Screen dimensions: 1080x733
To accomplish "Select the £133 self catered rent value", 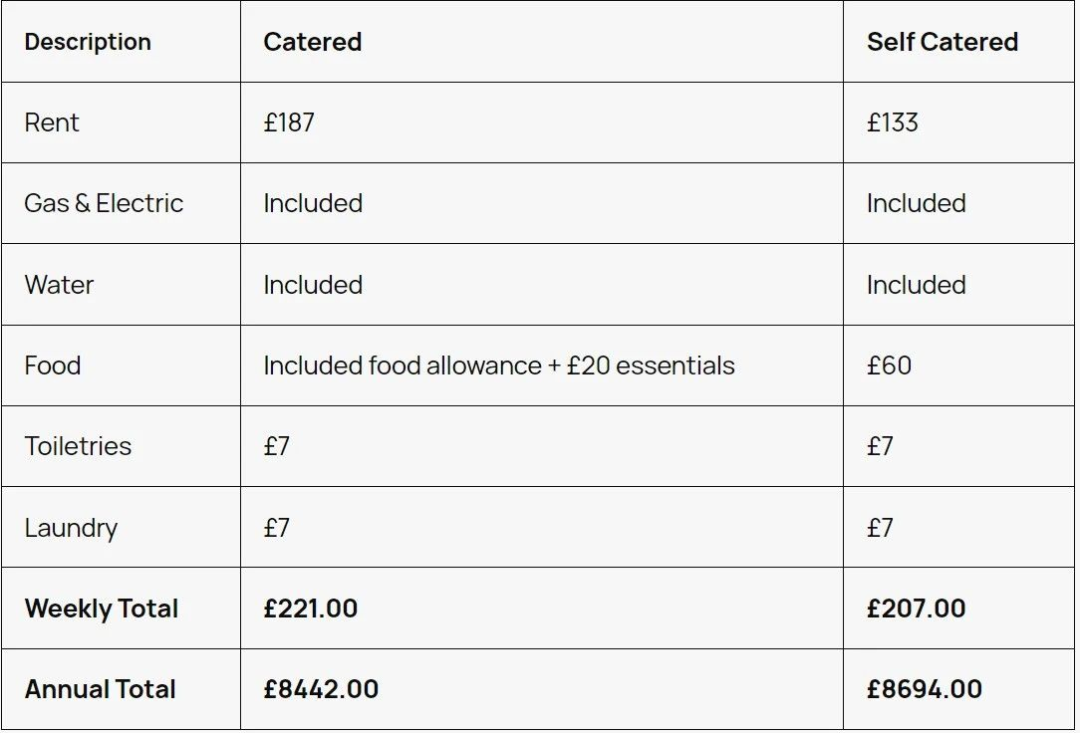I will click(892, 123).
